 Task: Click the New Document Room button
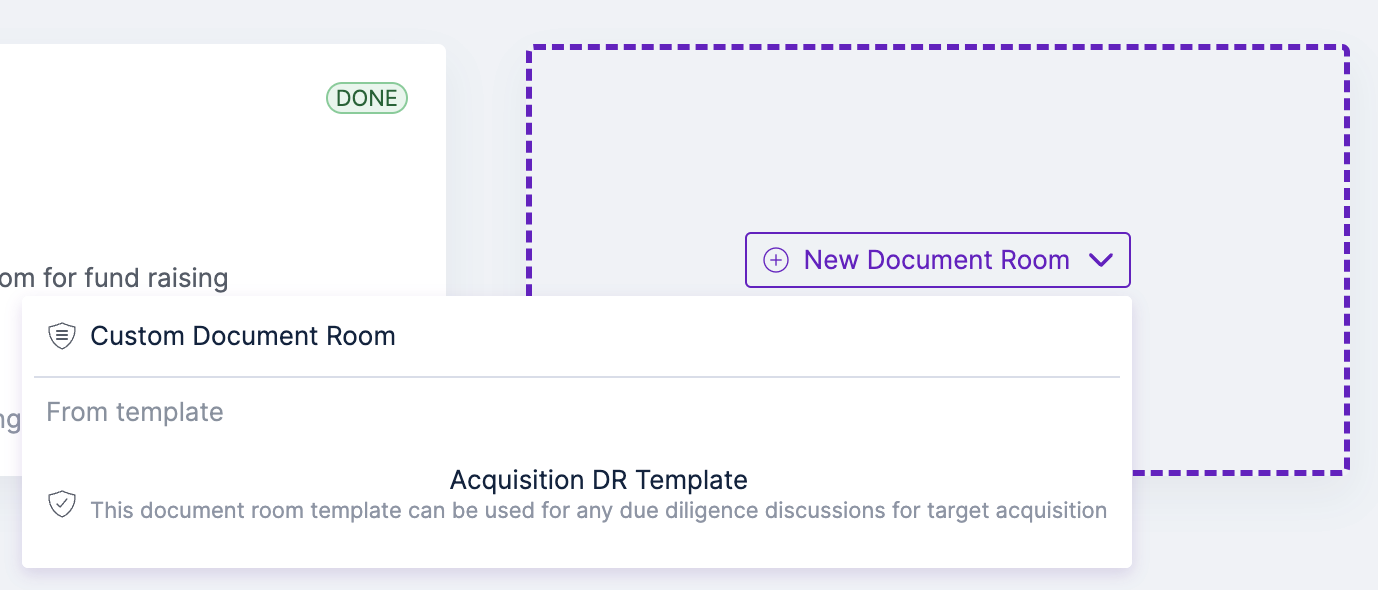(x=937, y=260)
